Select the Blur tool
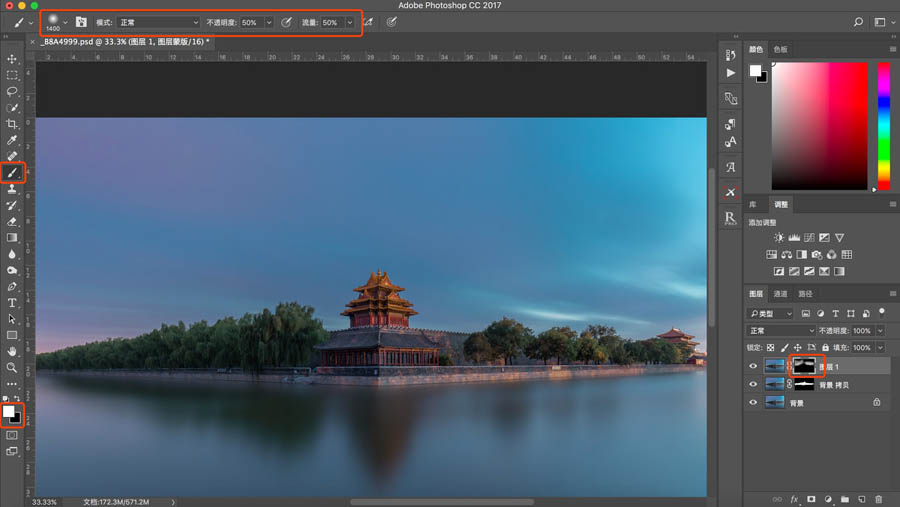This screenshot has width=900, height=507. tap(12, 254)
